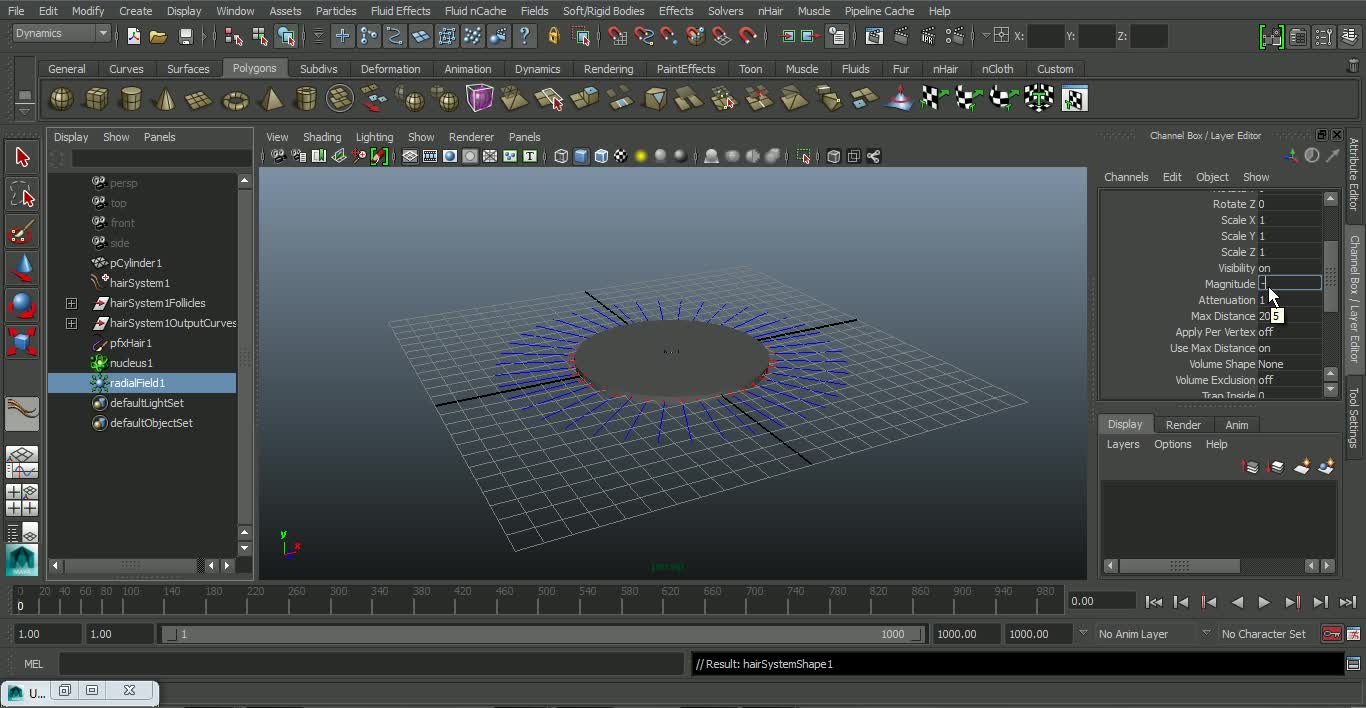
Task: Select the Lasso tool in the toolbox
Action: point(22,194)
